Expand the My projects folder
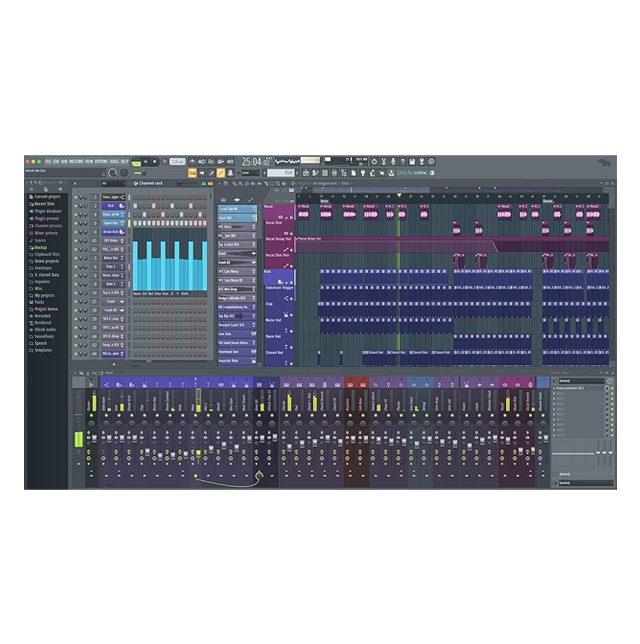 41,295
